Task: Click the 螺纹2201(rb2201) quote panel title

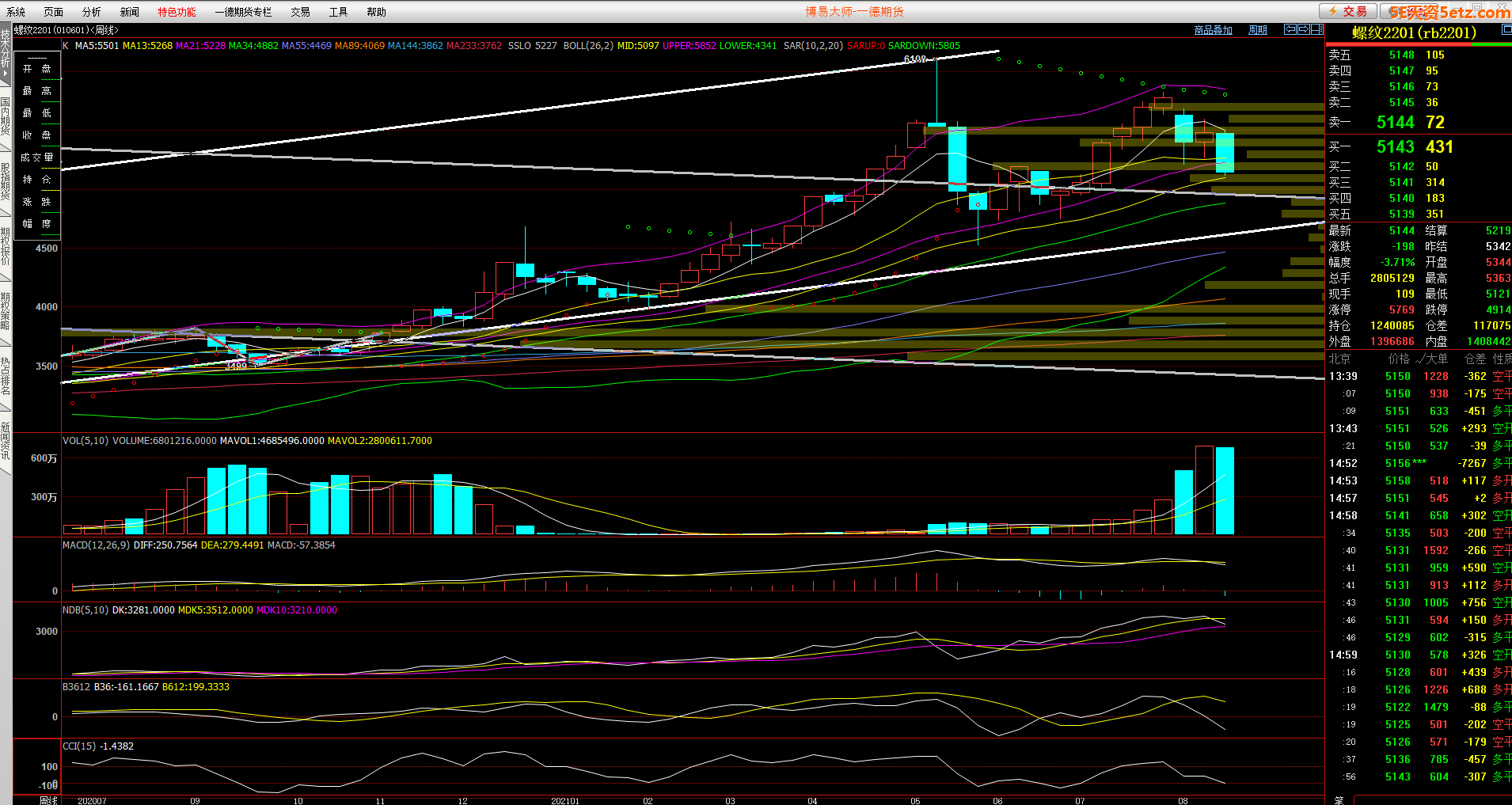Action: click(1414, 32)
